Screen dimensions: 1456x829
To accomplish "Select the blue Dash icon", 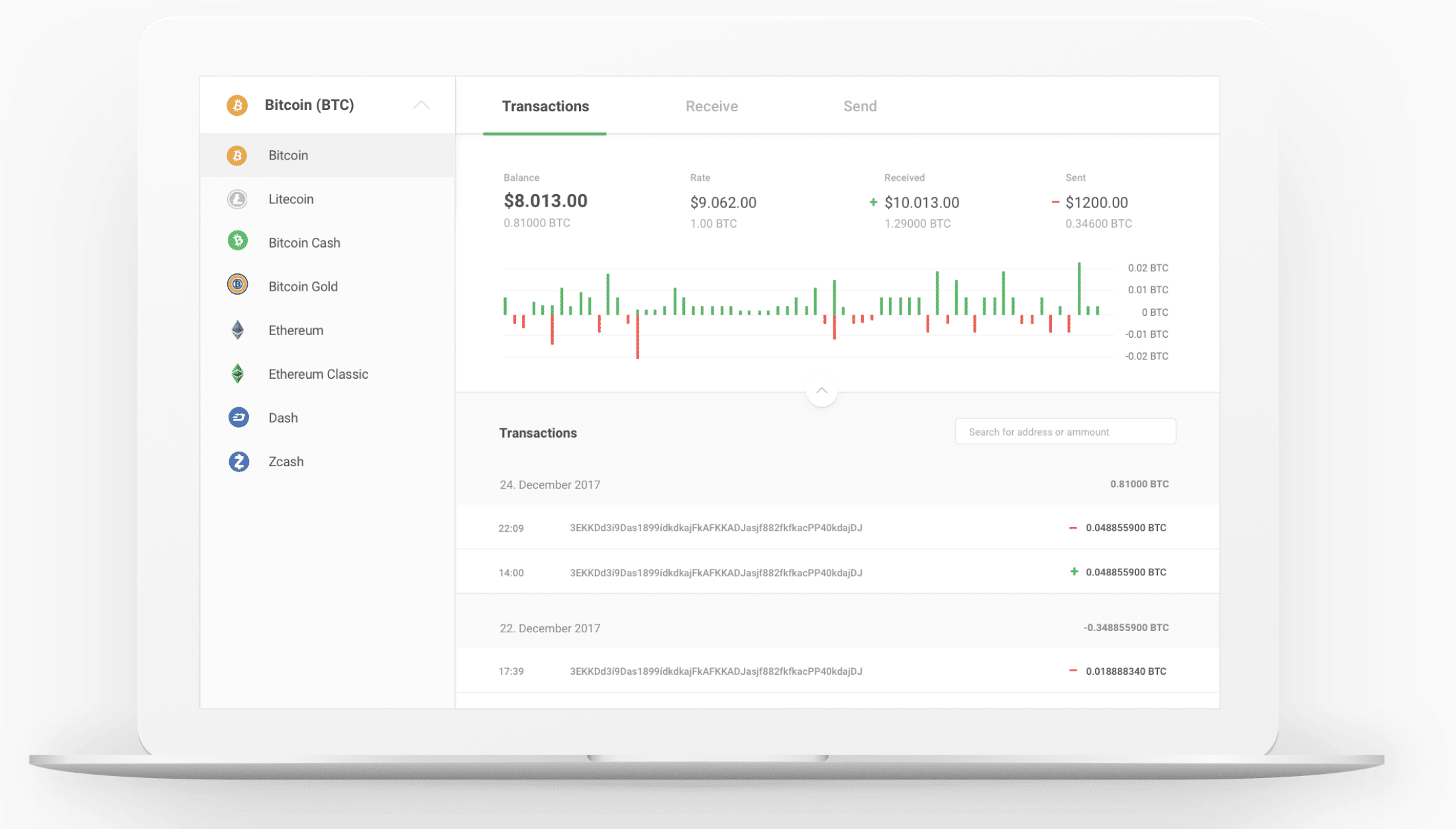I will pyautogui.click(x=238, y=417).
